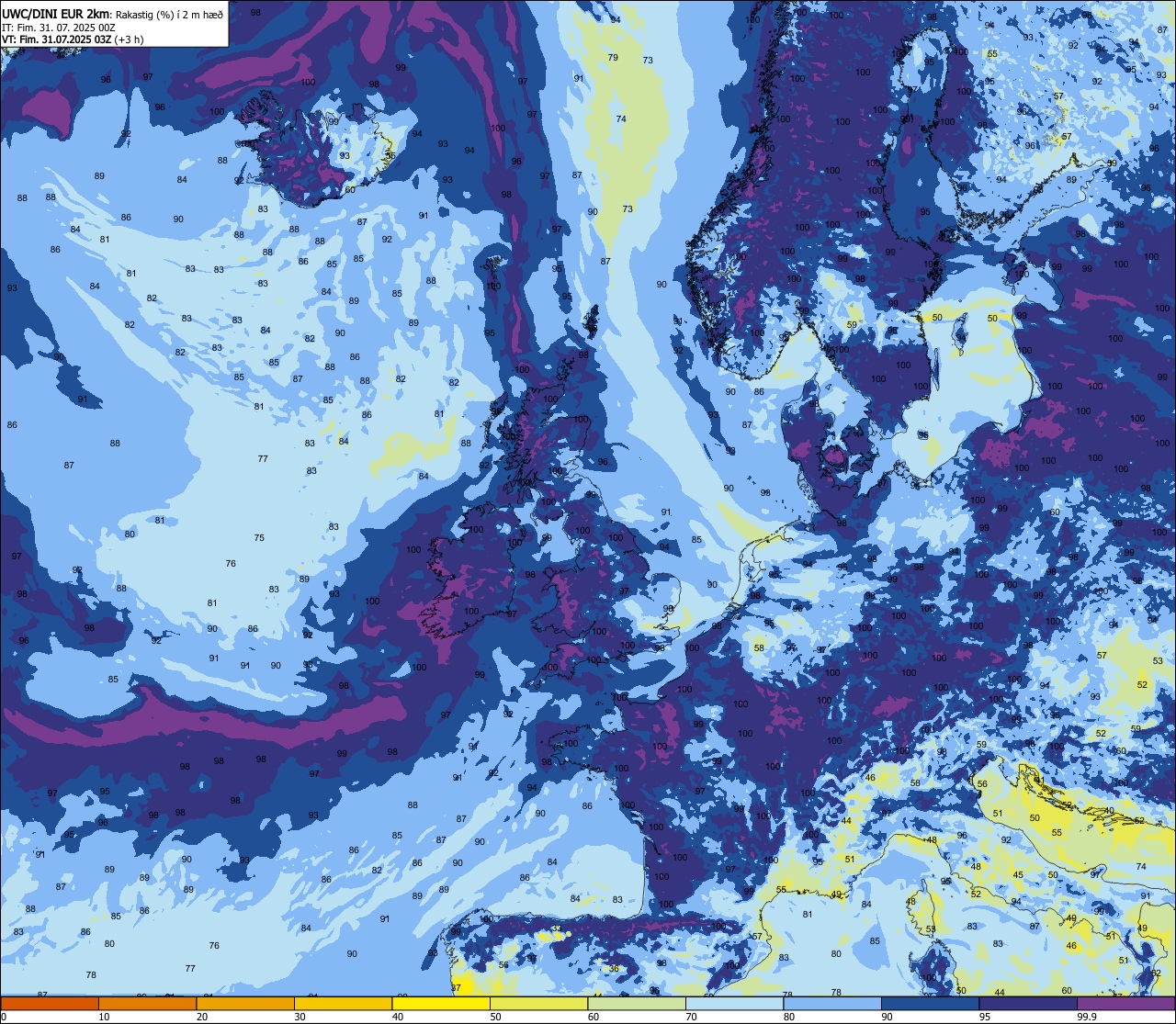Click the humidity value "74" on the map

coord(621,119)
